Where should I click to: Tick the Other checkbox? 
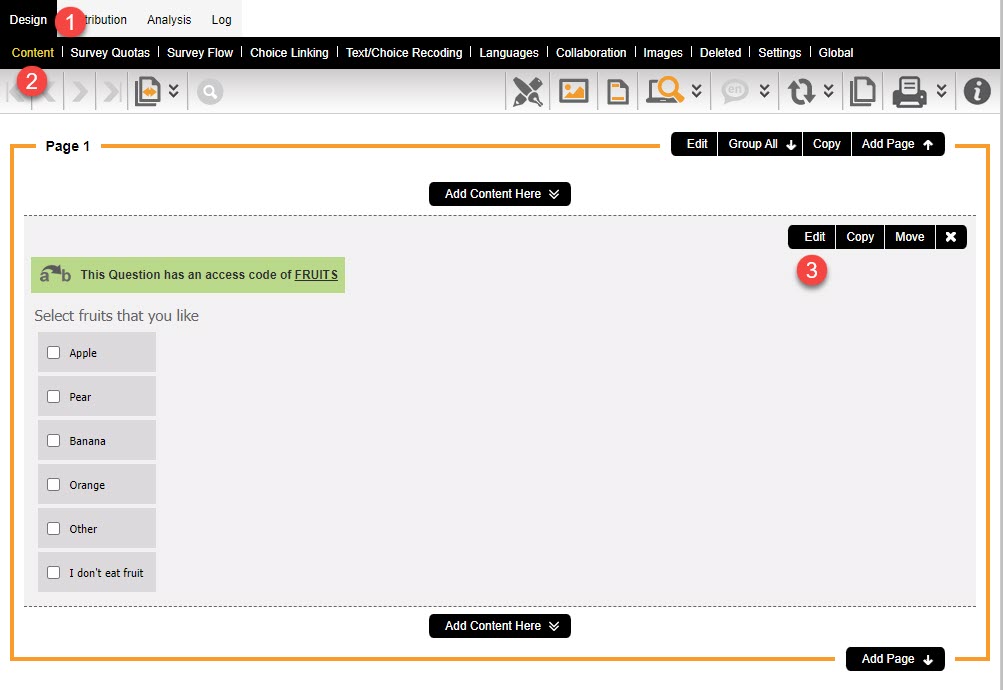coord(54,528)
